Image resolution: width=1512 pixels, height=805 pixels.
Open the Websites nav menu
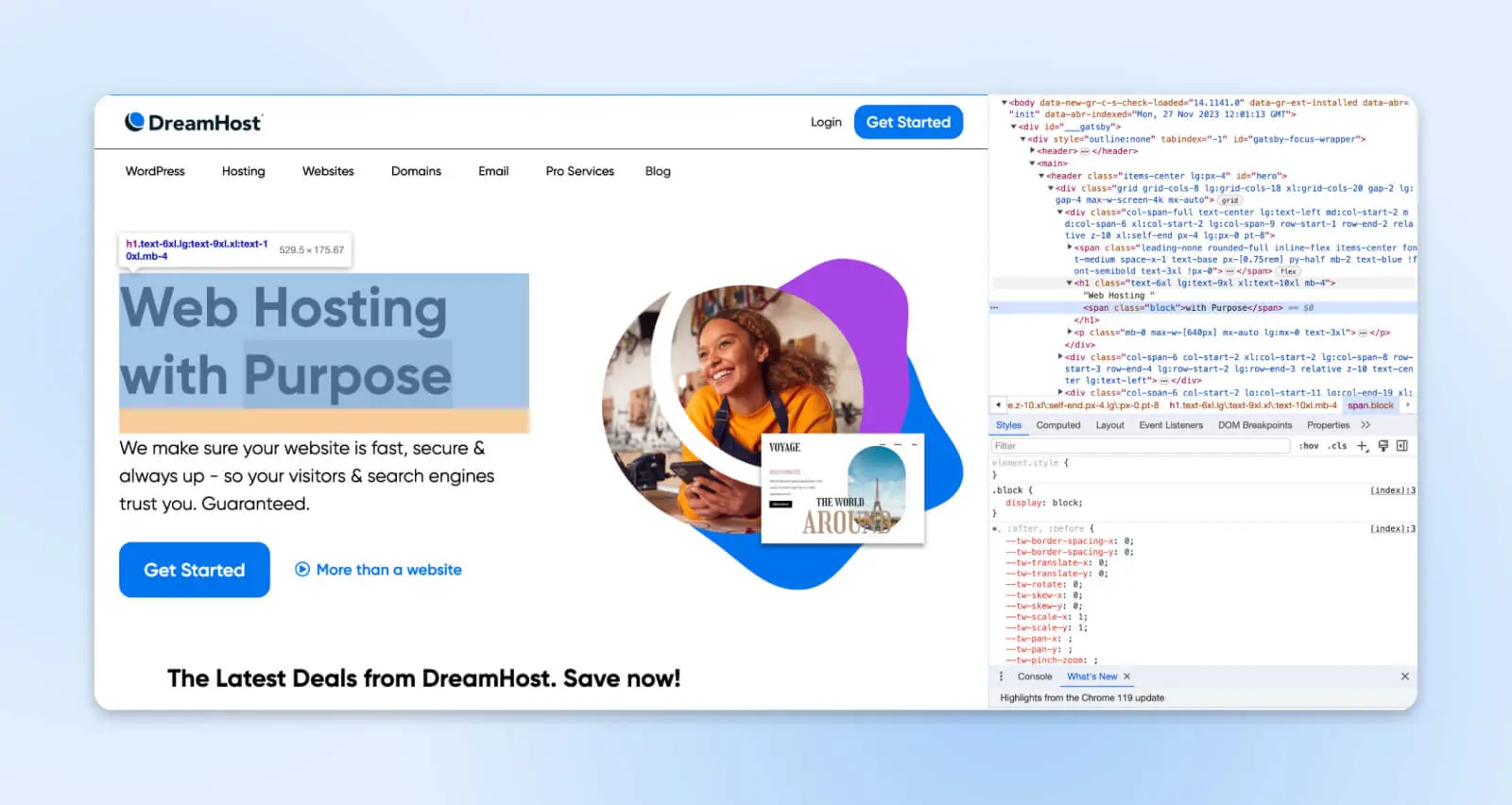tap(328, 171)
